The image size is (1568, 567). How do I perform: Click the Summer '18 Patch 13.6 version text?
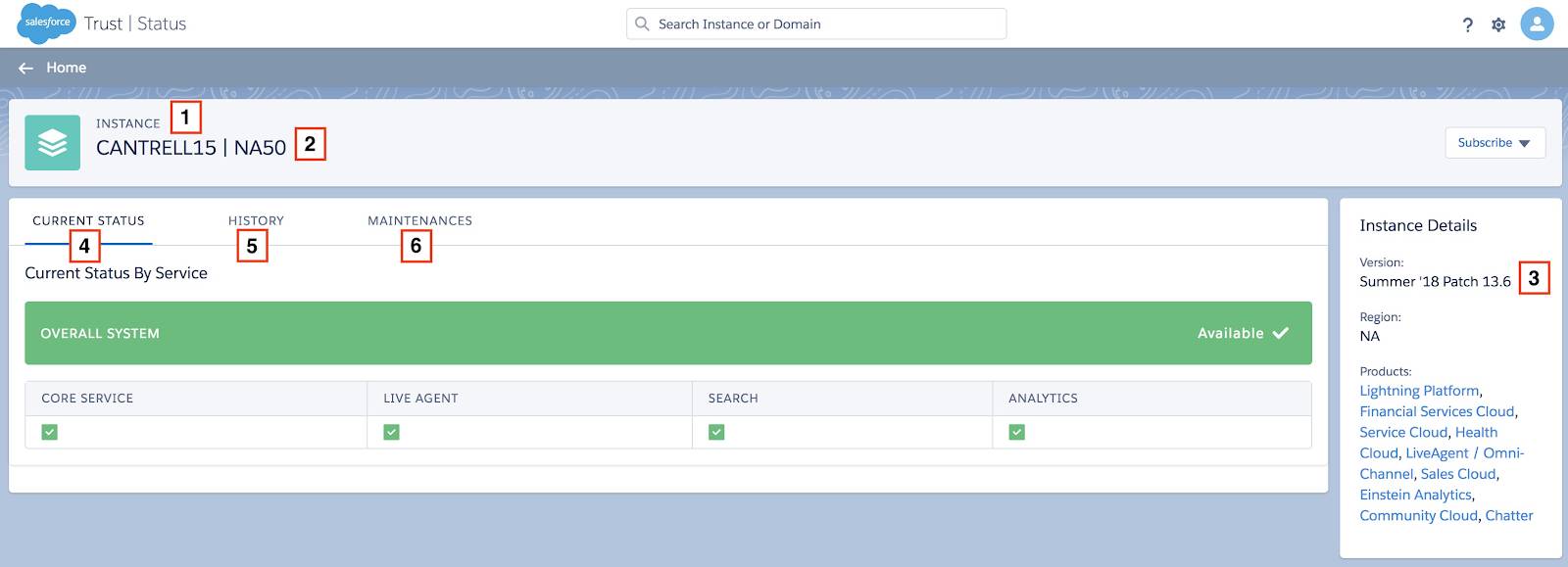coord(1435,281)
